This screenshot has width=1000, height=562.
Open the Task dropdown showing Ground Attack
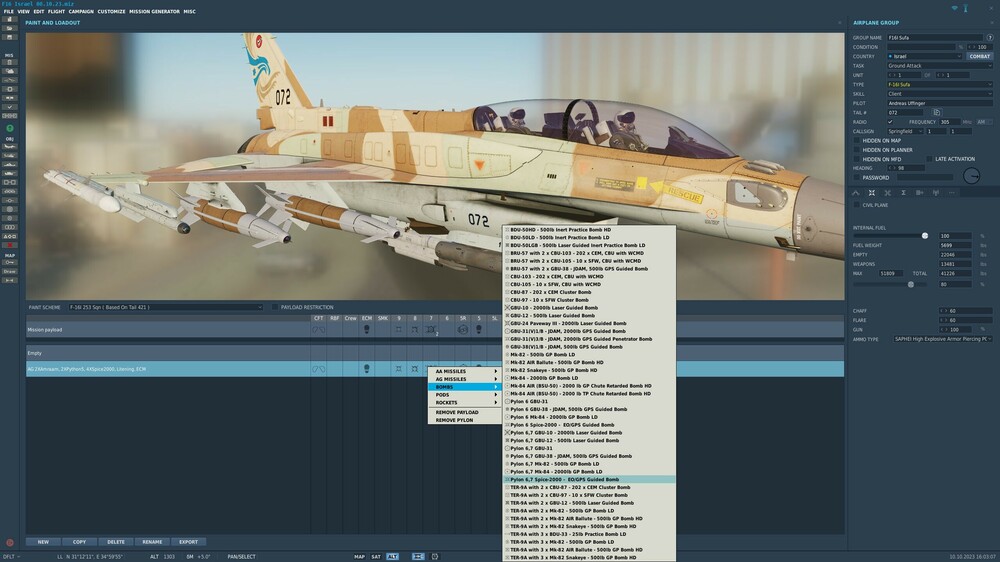939,66
